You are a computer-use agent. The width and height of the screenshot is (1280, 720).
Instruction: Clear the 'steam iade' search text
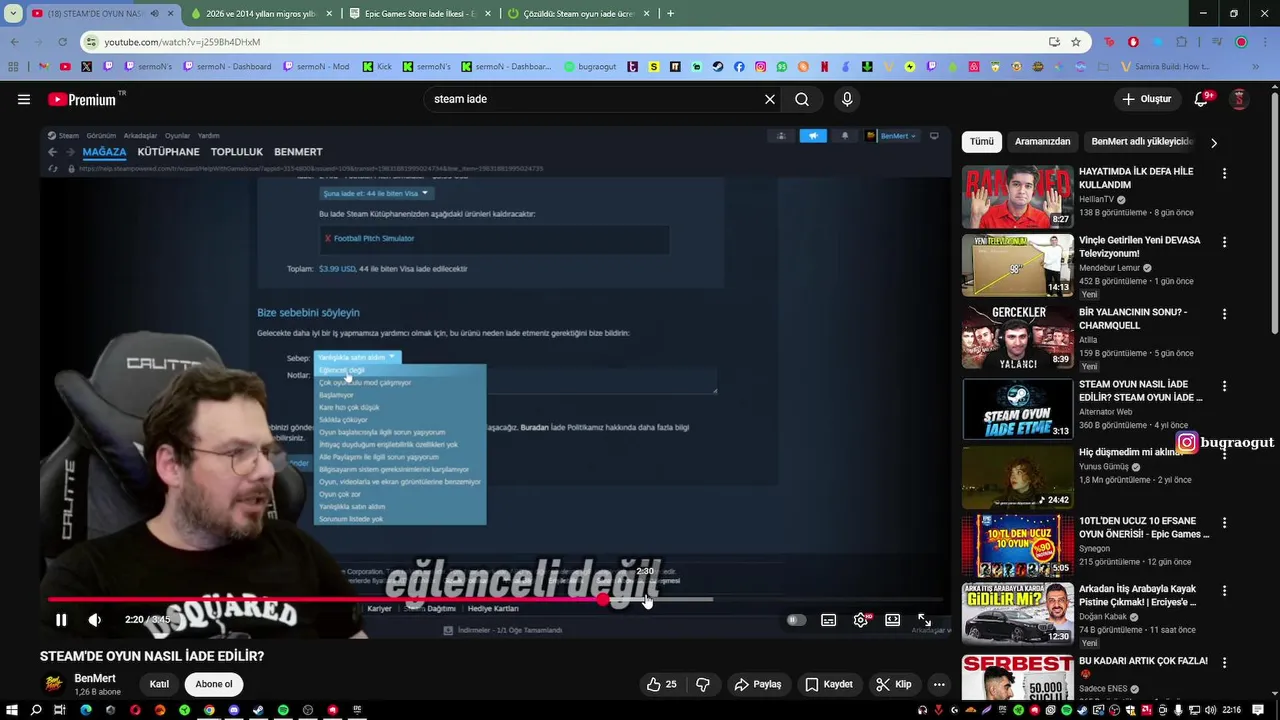coord(770,99)
